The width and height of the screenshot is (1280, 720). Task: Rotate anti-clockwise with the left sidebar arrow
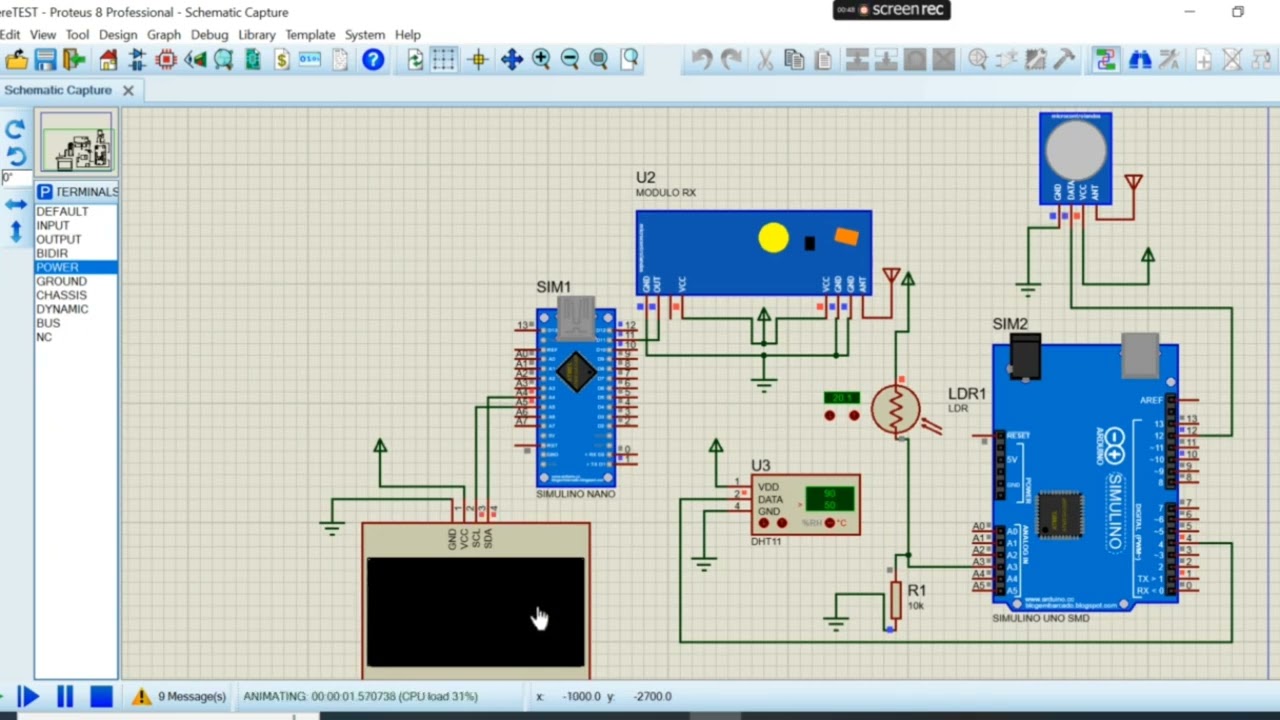[15, 156]
